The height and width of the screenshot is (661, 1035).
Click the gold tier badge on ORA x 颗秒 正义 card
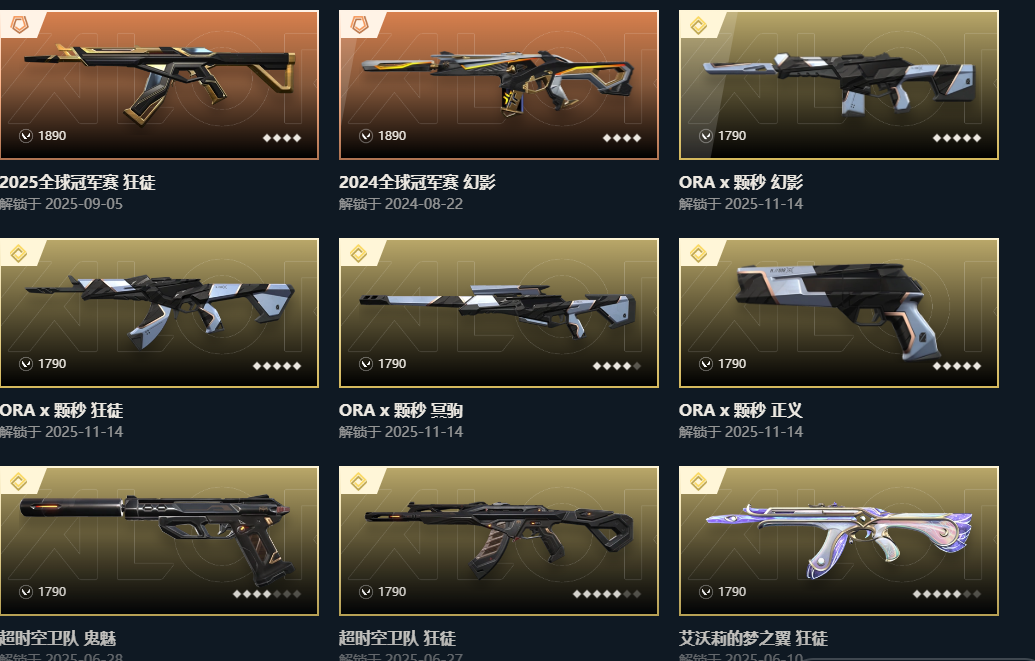[x=698, y=254]
